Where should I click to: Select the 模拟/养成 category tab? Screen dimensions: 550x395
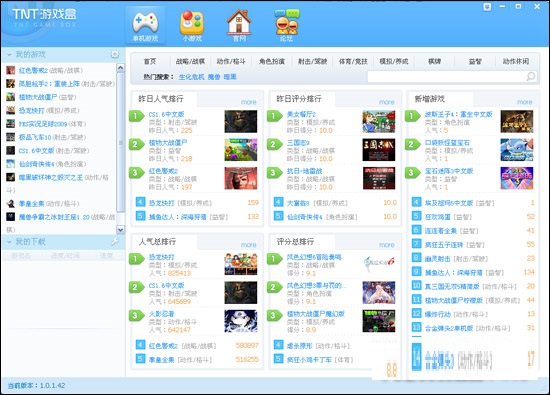coord(394,61)
